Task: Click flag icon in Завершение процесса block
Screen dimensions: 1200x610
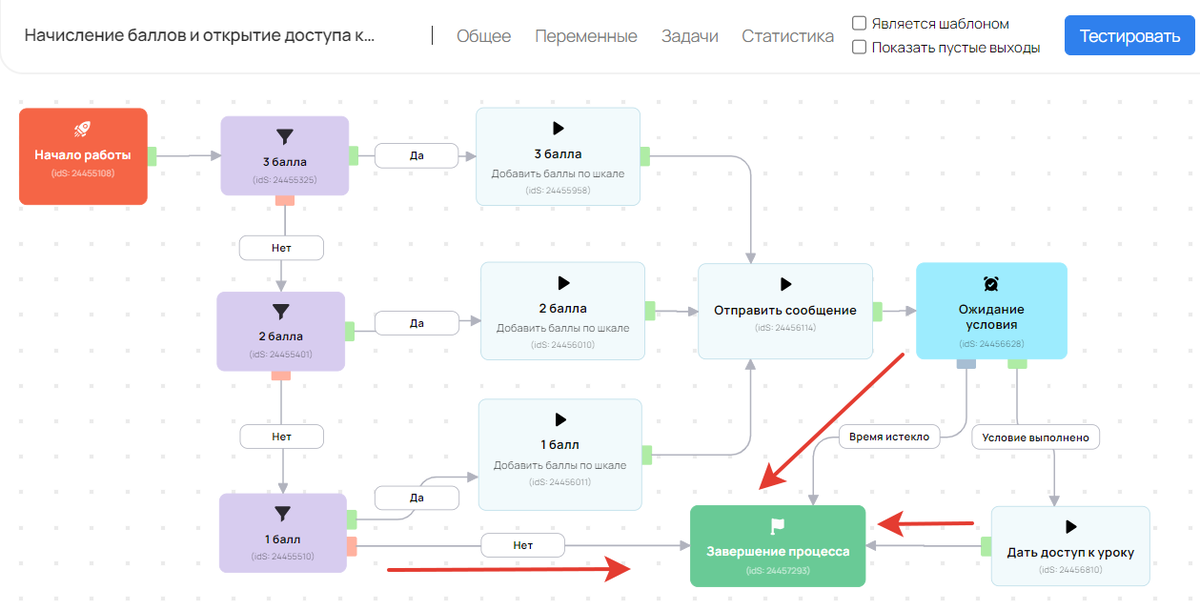Action: (777, 526)
